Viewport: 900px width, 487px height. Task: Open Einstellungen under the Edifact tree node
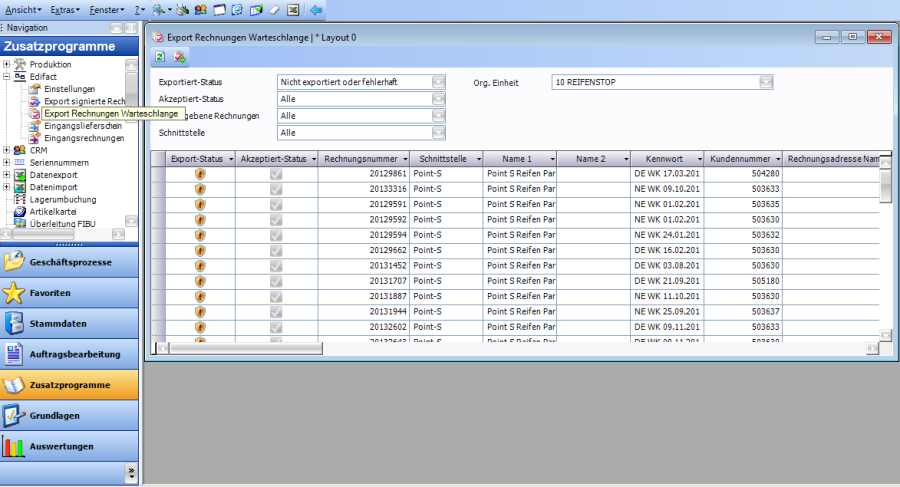[x=69, y=89]
